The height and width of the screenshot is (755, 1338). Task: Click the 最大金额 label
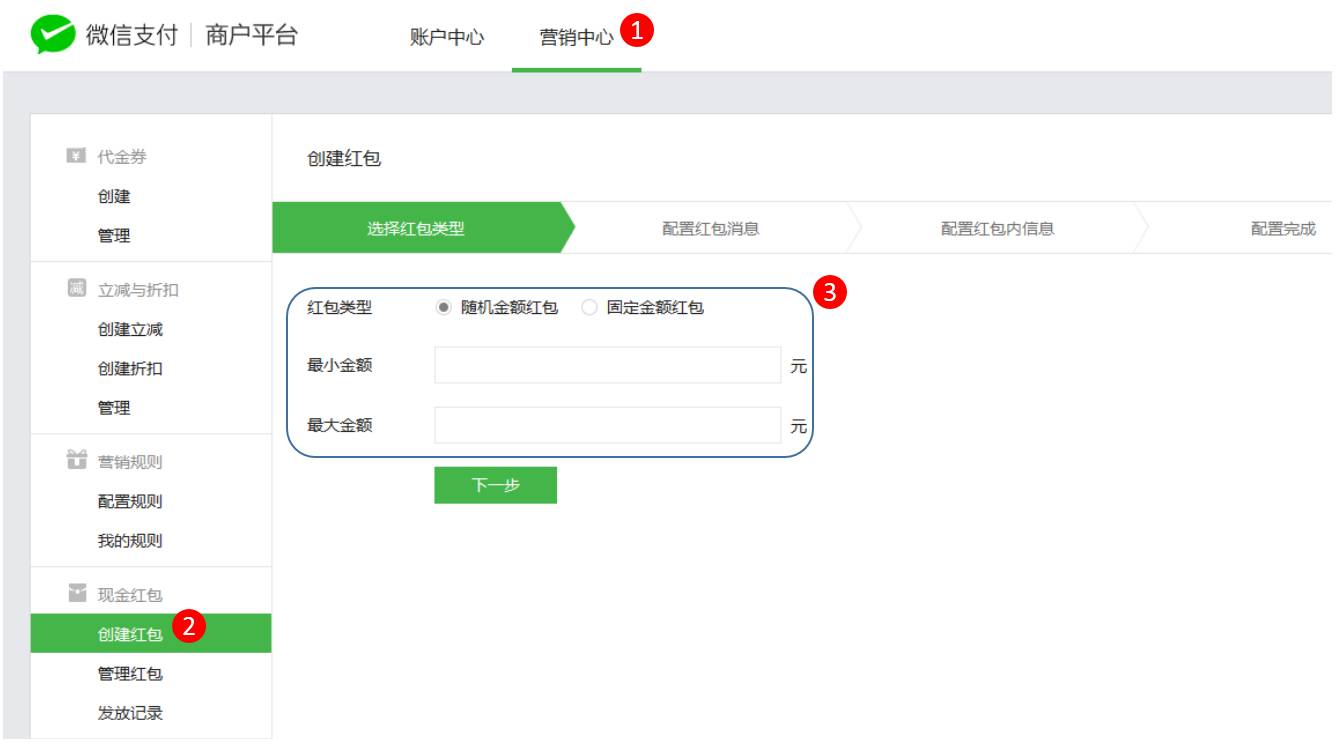tap(340, 425)
